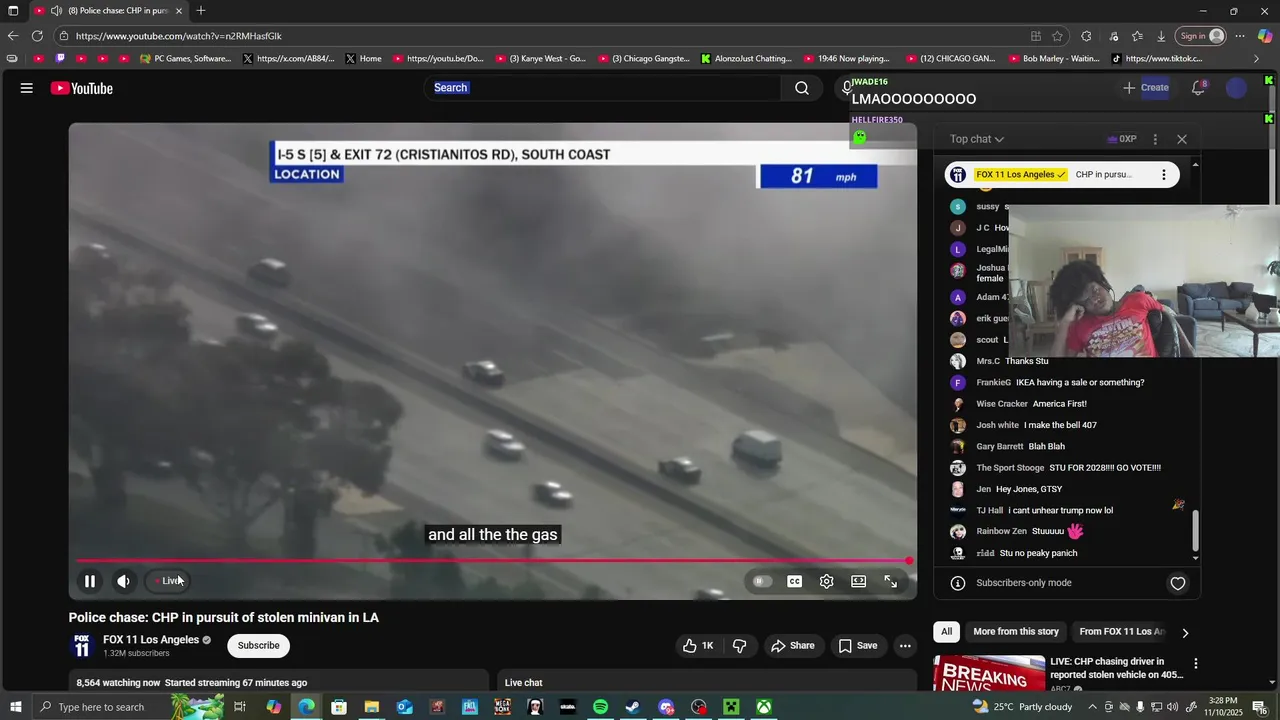Open browser extensions puzzle icon
The height and width of the screenshot is (720, 1280).
point(1087,36)
